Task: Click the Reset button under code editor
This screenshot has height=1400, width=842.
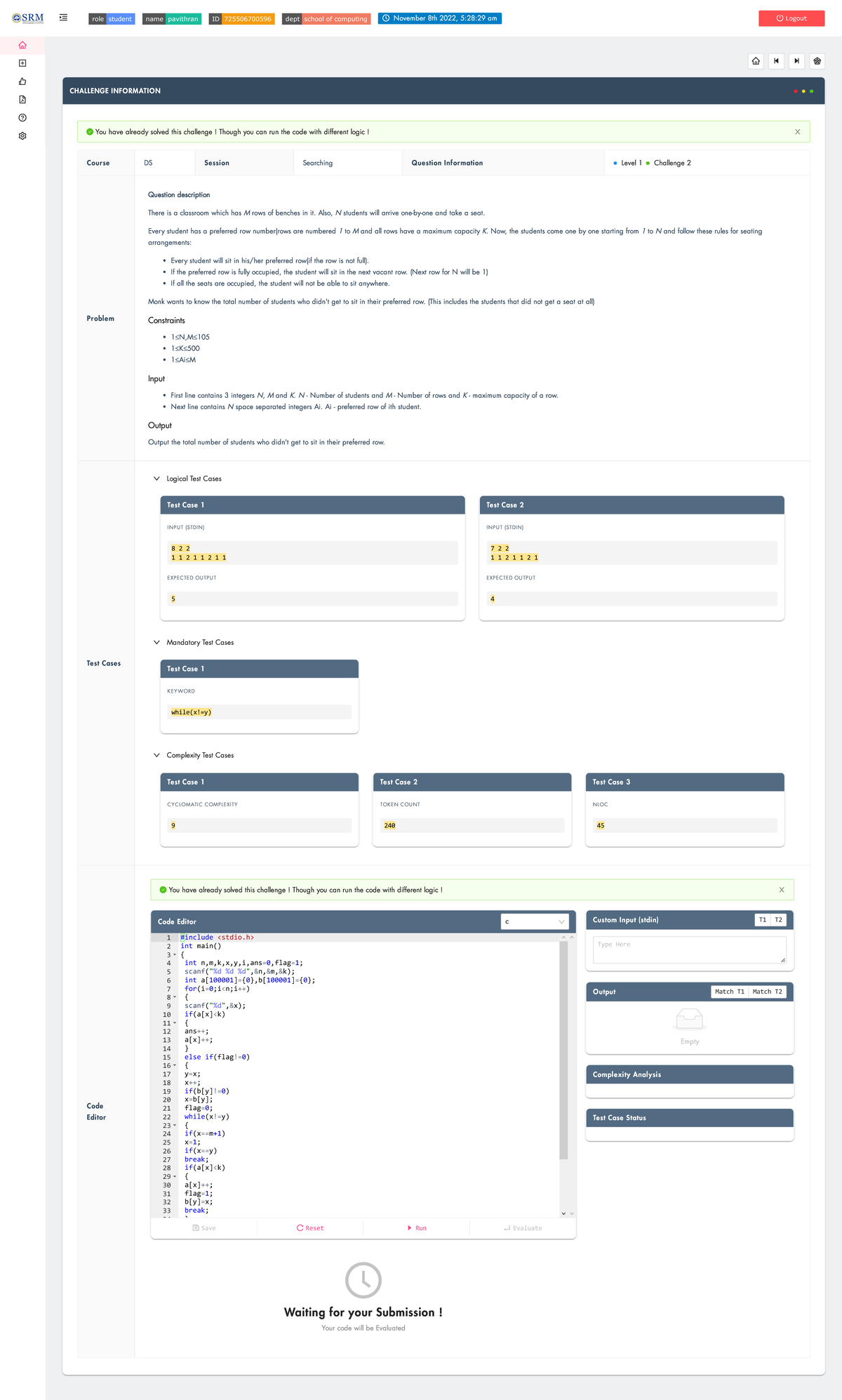Action: pyautogui.click(x=310, y=1228)
